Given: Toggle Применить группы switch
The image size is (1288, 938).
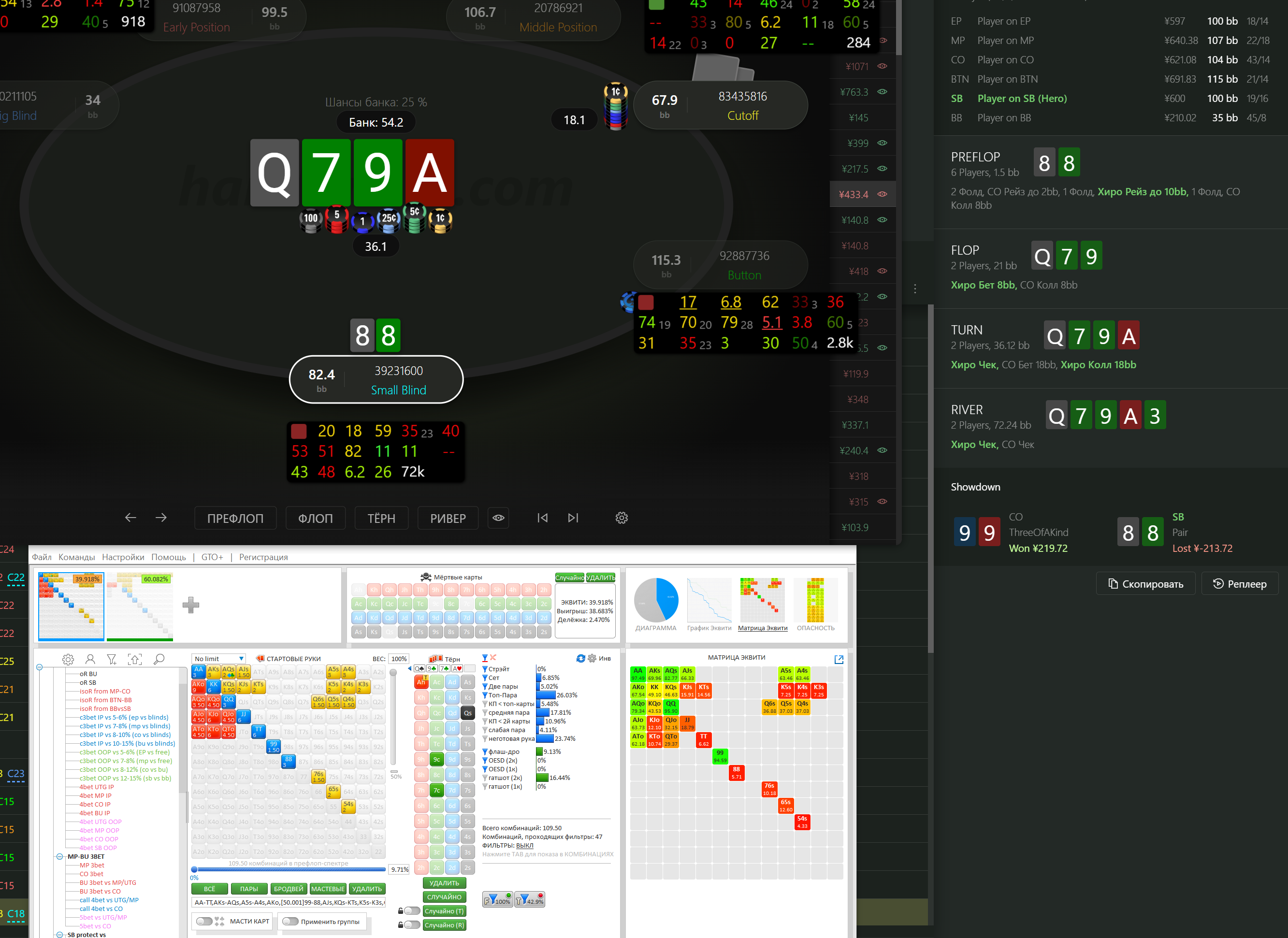Looking at the screenshot, I should 290,921.
